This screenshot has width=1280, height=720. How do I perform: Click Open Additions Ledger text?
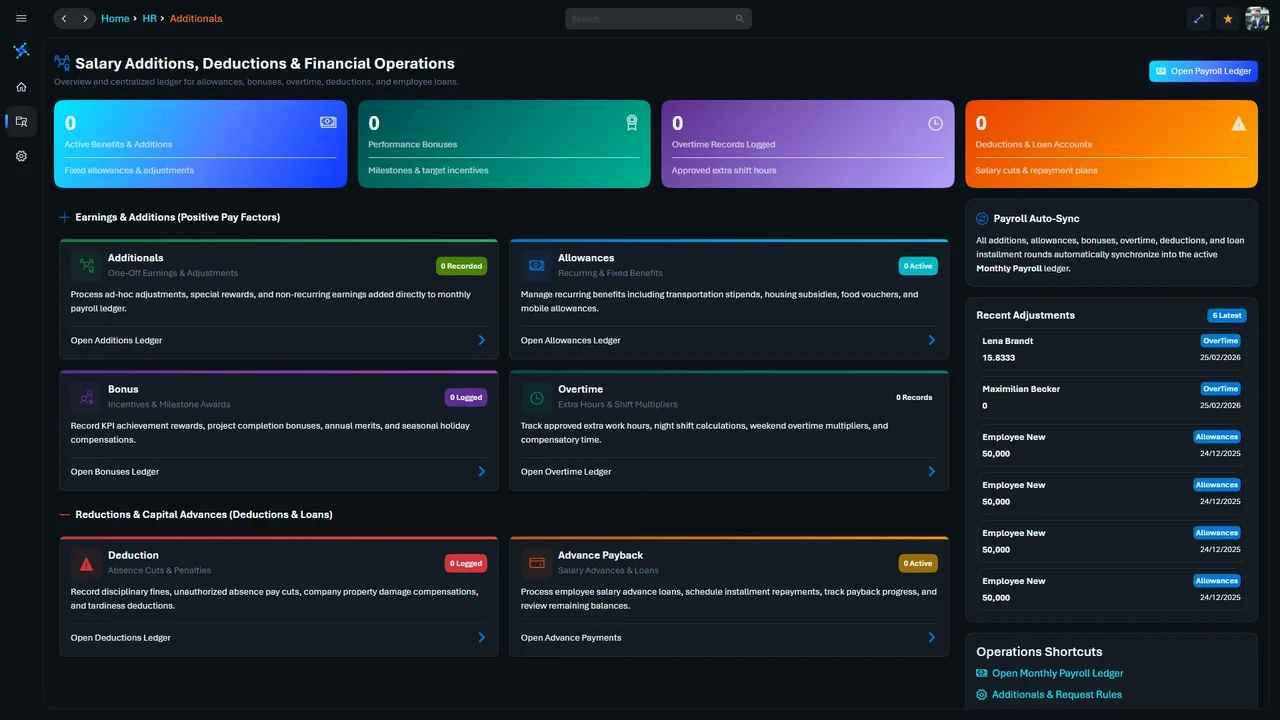[x=116, y=340]
